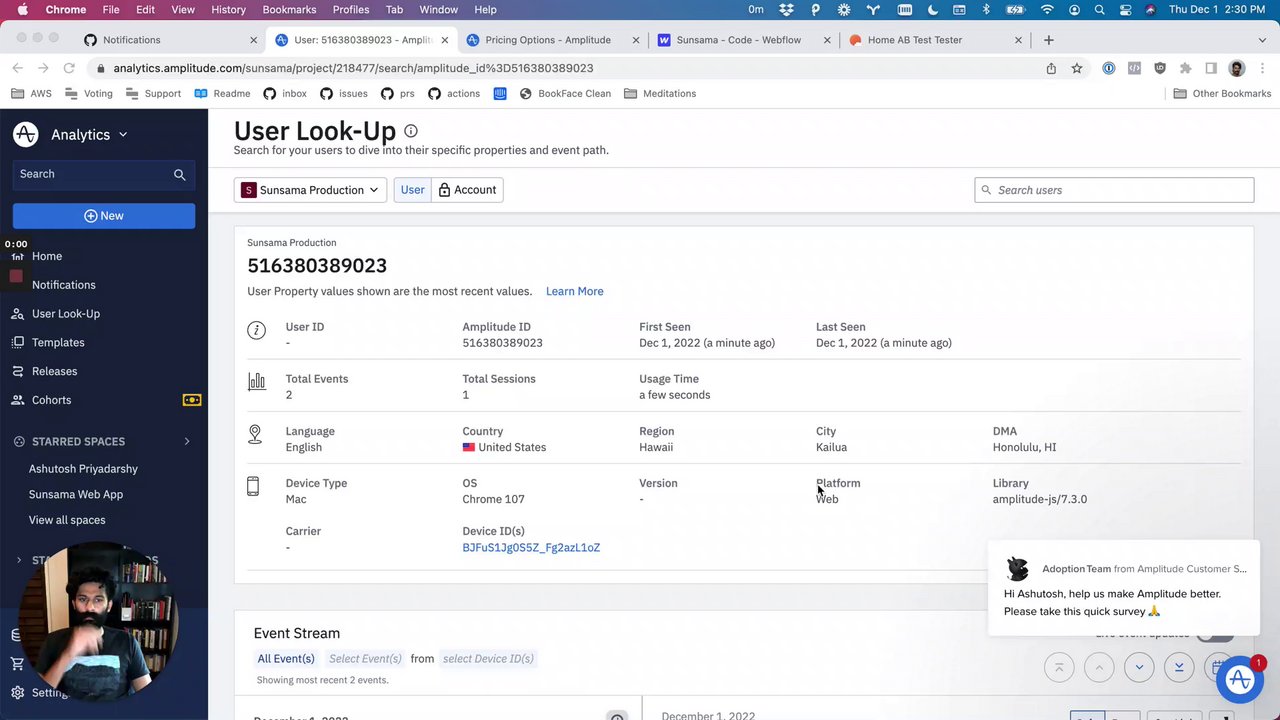Open Chrome extensions puzzle icon

point(1185,68)
